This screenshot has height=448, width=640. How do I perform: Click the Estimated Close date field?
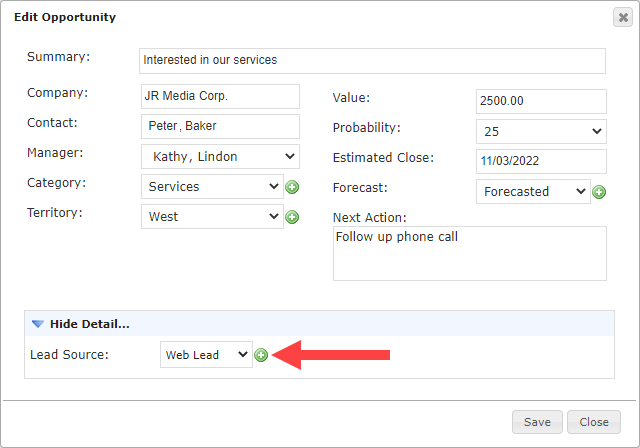[541, 161]
